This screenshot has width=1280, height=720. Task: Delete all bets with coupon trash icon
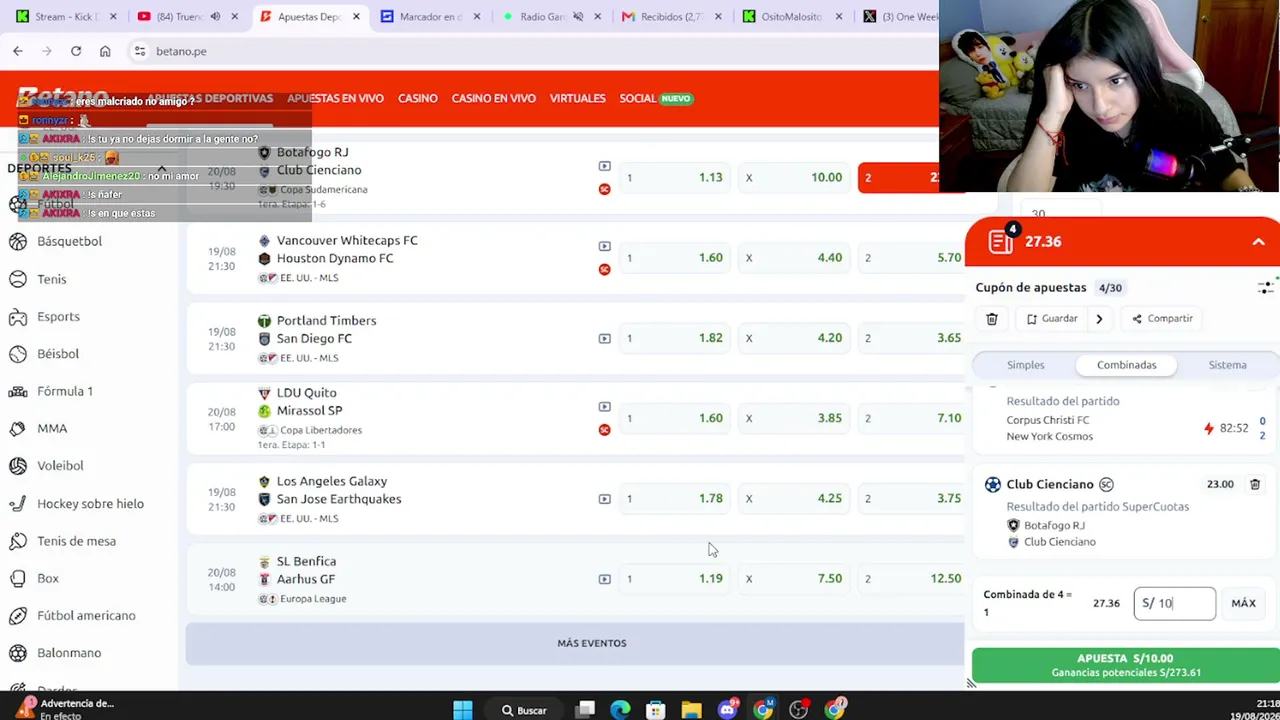click(992, 319)
